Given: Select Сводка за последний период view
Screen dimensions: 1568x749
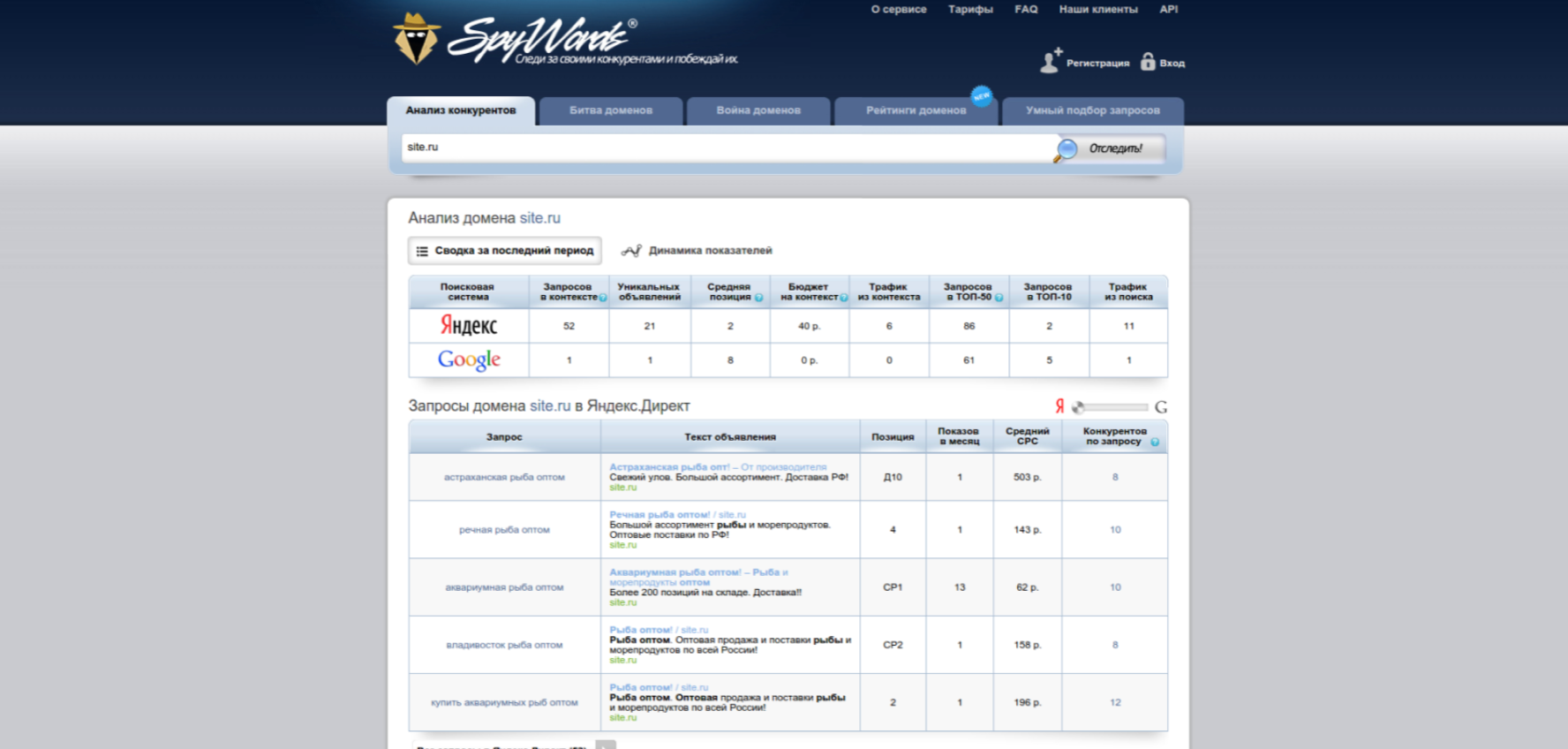Looking at the screenshot, I should coord(505,251).
